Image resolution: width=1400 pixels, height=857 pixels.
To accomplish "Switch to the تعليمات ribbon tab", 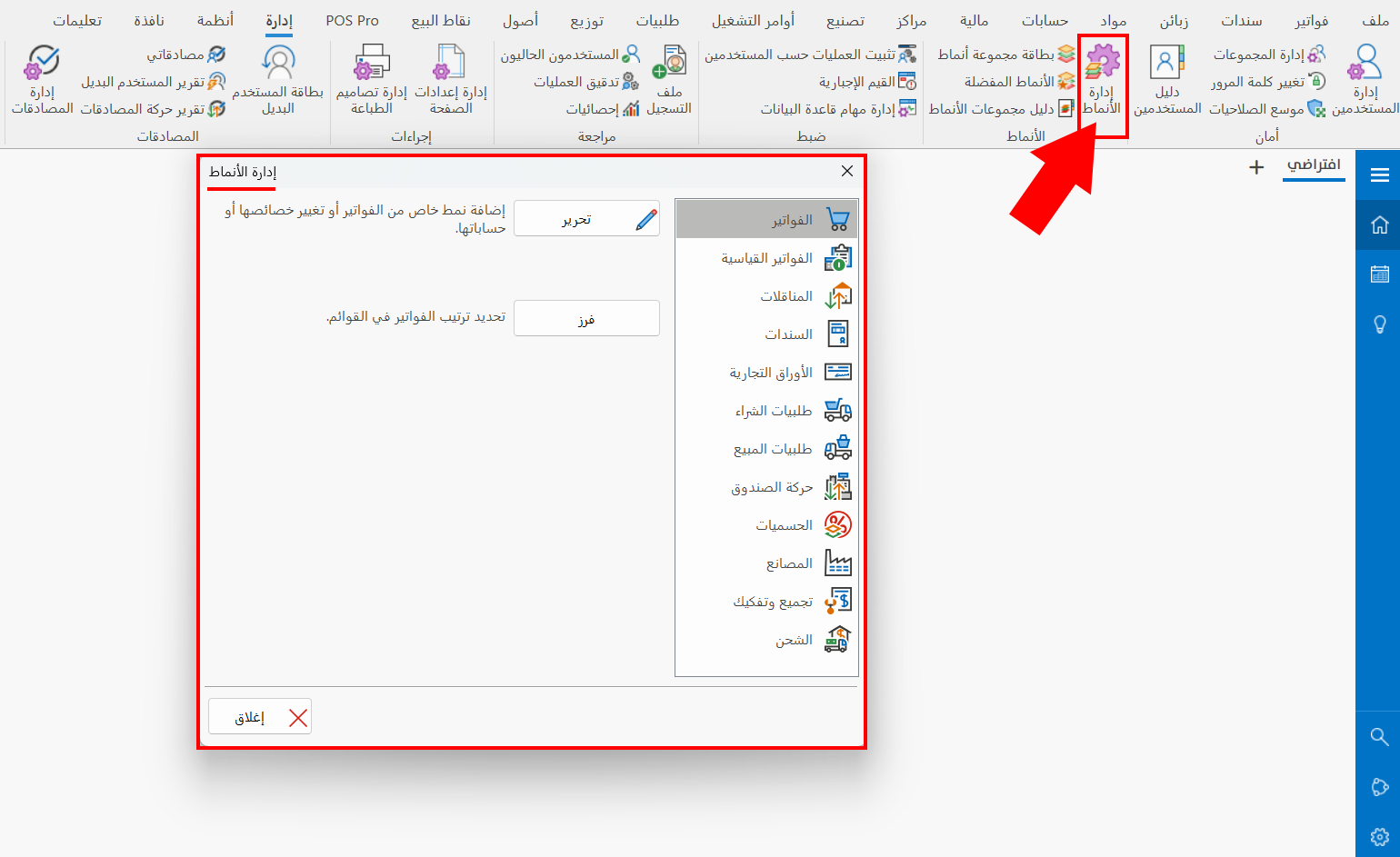I will pos(77,19).
